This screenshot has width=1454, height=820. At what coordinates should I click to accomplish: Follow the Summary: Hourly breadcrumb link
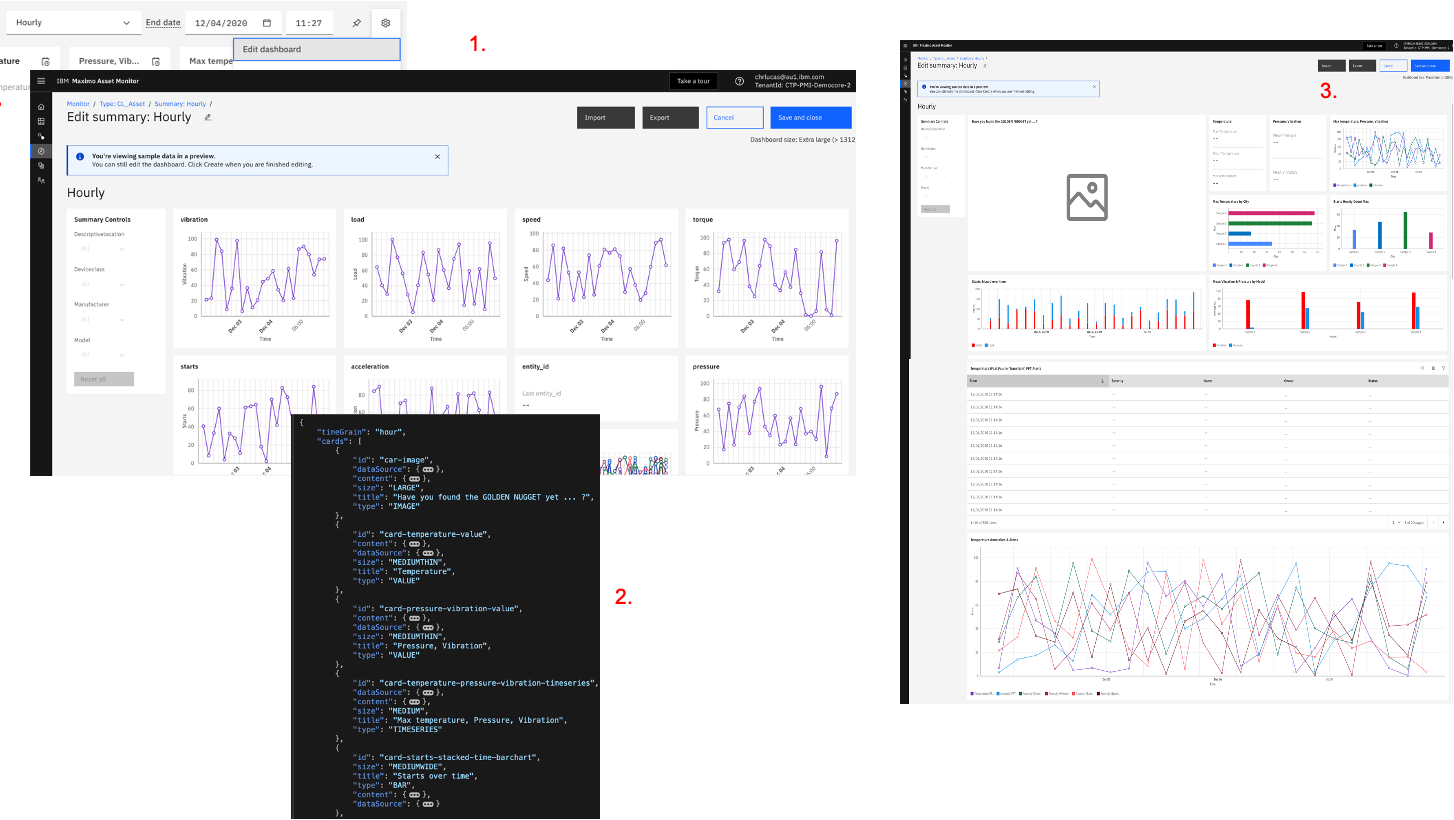[180, 104]
